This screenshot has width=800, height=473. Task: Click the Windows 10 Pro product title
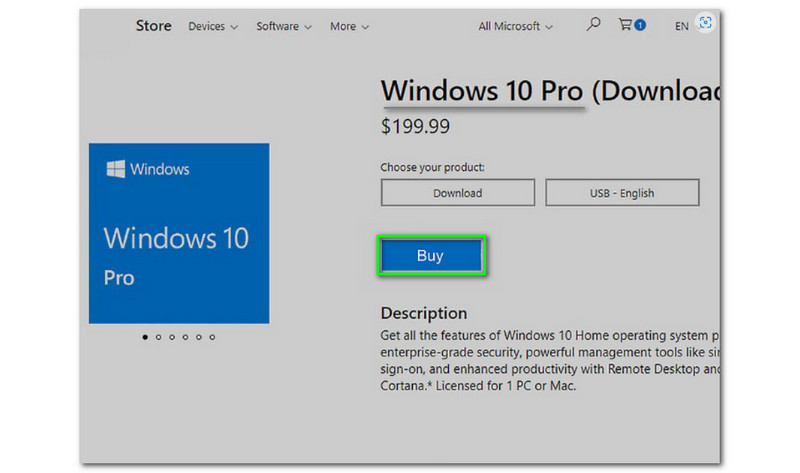point(482,91)
